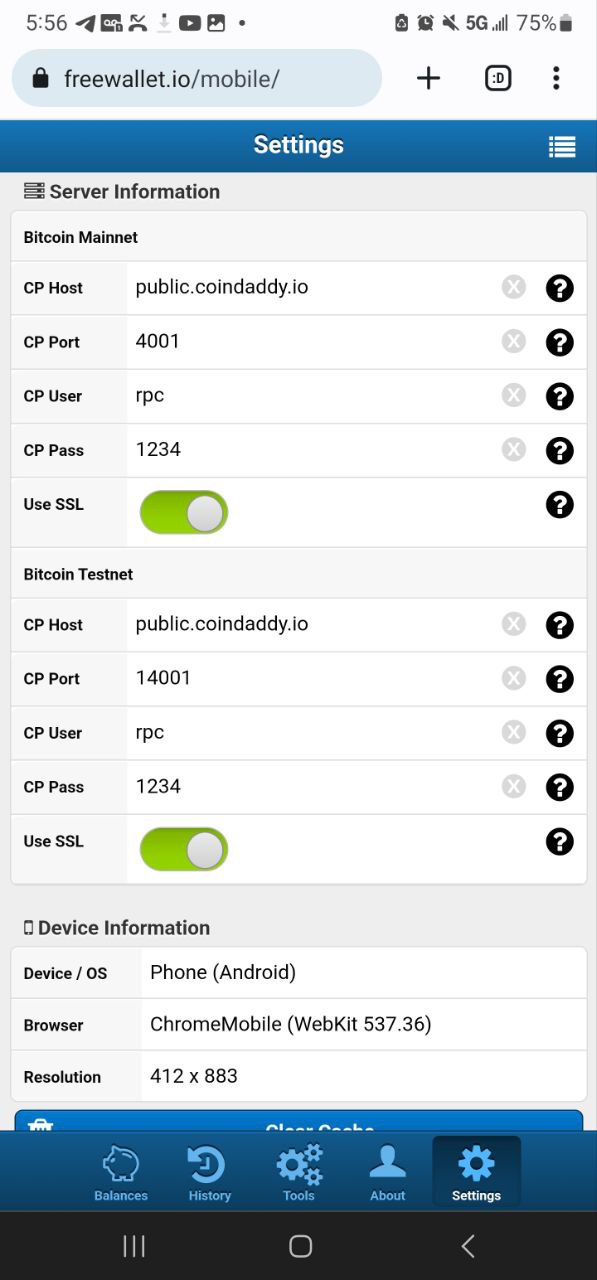This screenshot has width=597, height=1280.
Task: Open Chrome's three-dot menu
Action: click(x=556, y=78)
